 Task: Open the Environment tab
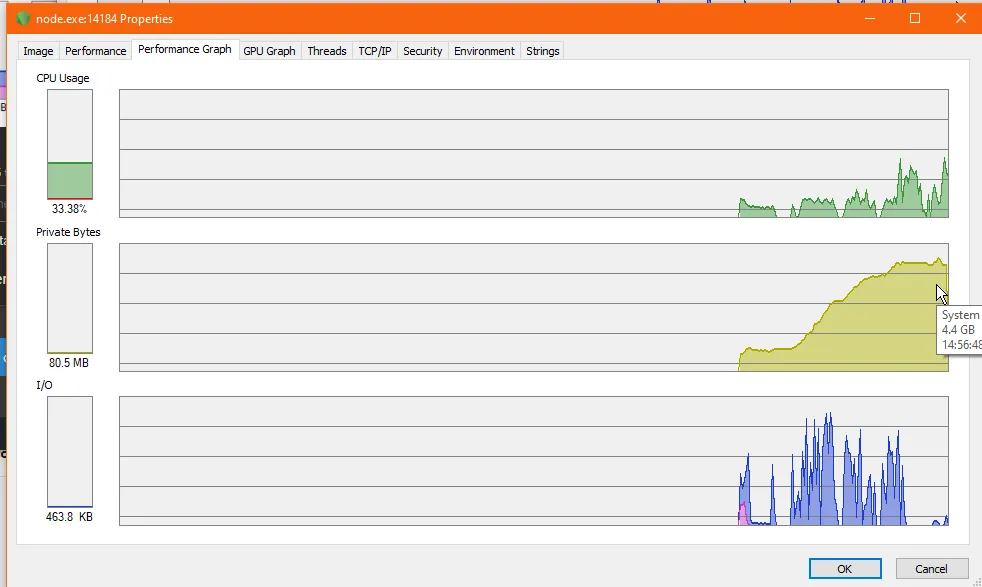[484, 51]
